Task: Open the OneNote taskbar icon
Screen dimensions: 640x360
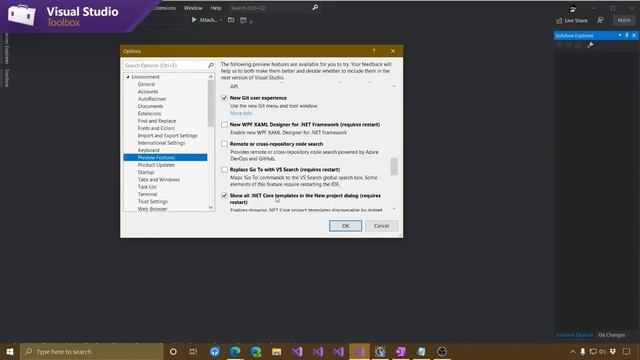Action: pos(400,351)
